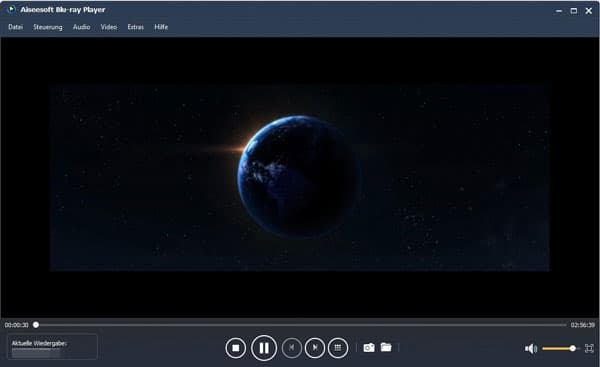This screenshot has width=600, height=367.
Task: Pause the playing video
Action: pos(264,348)
